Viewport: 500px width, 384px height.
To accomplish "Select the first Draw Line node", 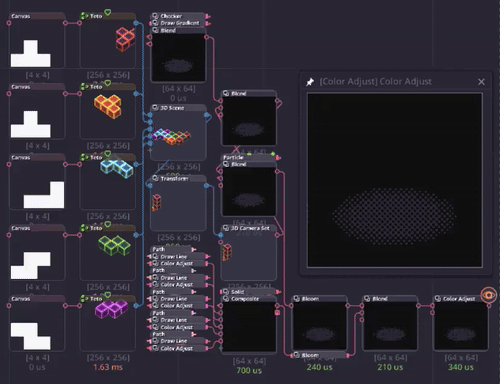I will 178,257.
